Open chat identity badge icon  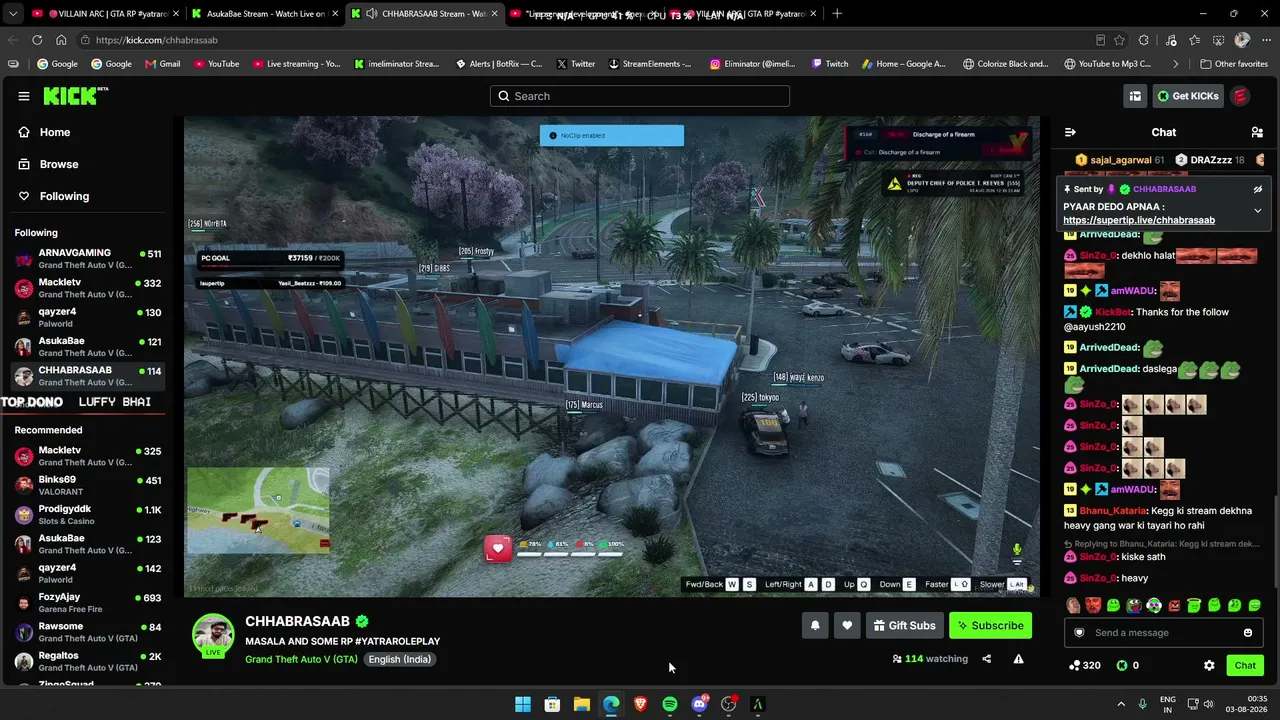[1079, 632]
